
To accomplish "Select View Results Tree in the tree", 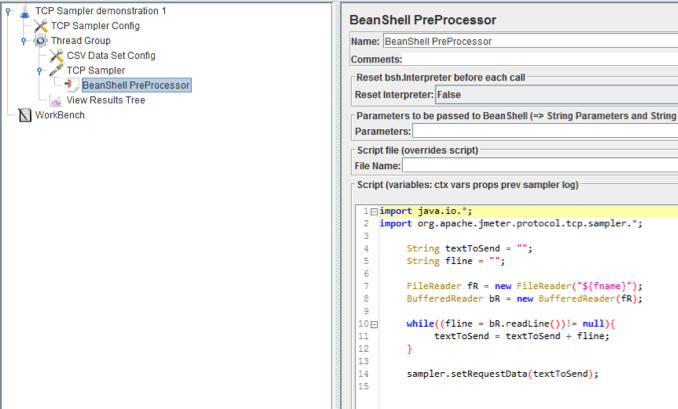I will click(105, 100).
